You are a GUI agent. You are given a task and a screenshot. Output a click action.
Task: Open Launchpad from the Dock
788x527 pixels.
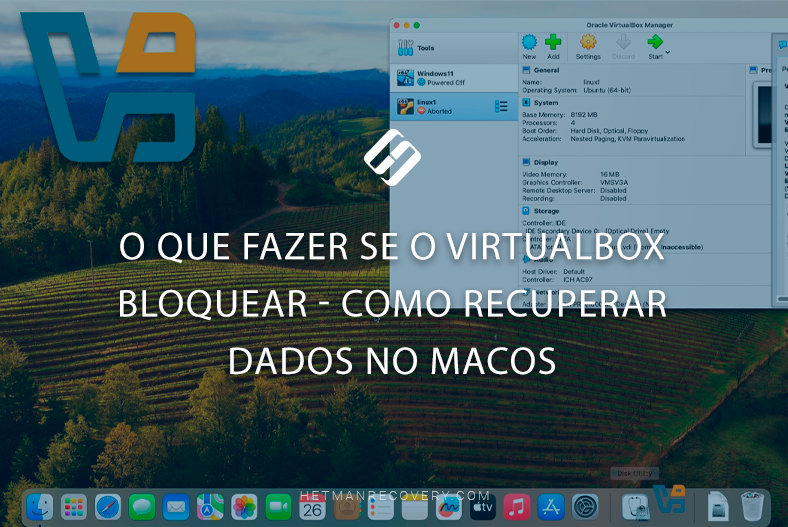tap(74, 506)
